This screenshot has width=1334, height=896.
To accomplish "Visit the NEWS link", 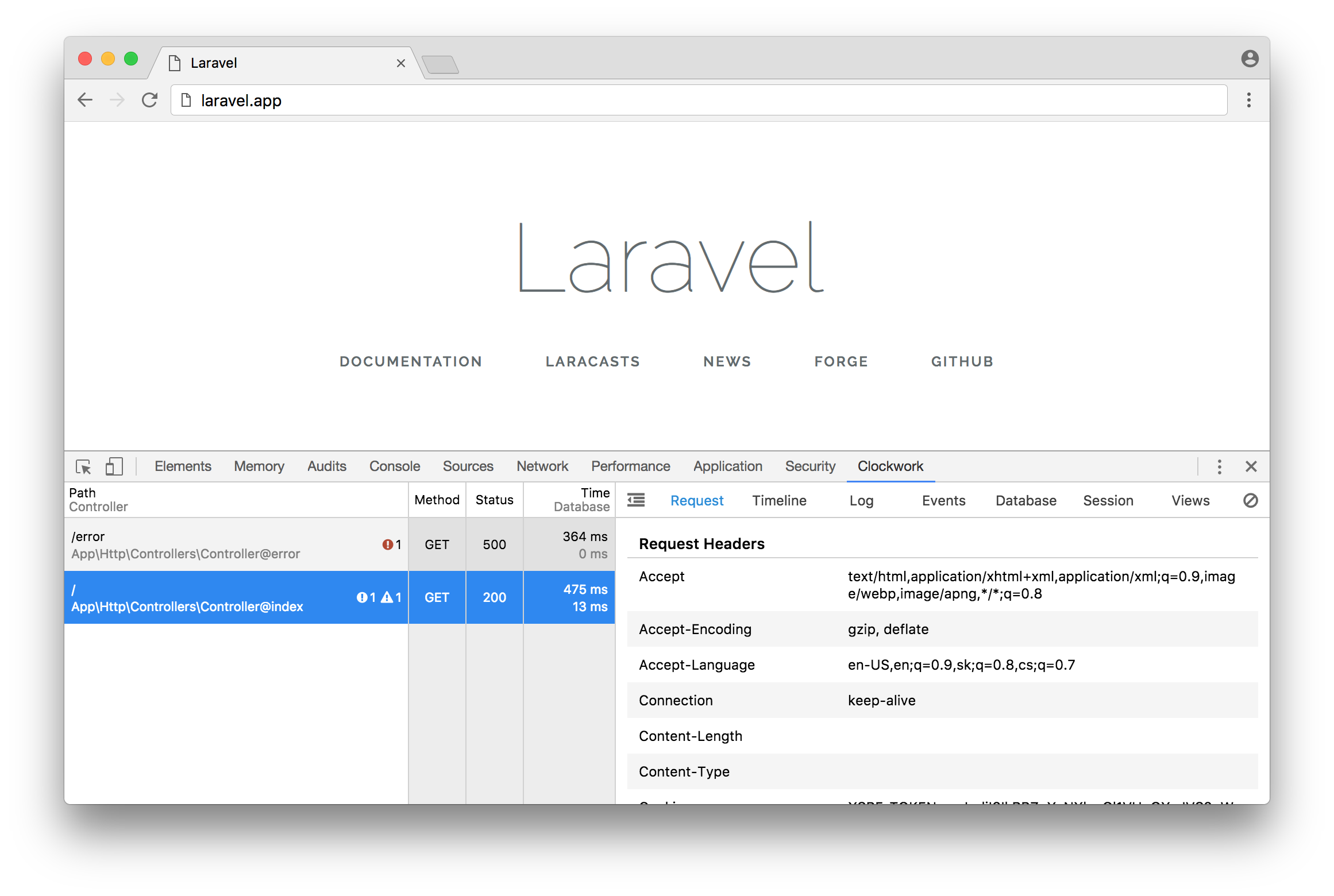I will point(727,361).
